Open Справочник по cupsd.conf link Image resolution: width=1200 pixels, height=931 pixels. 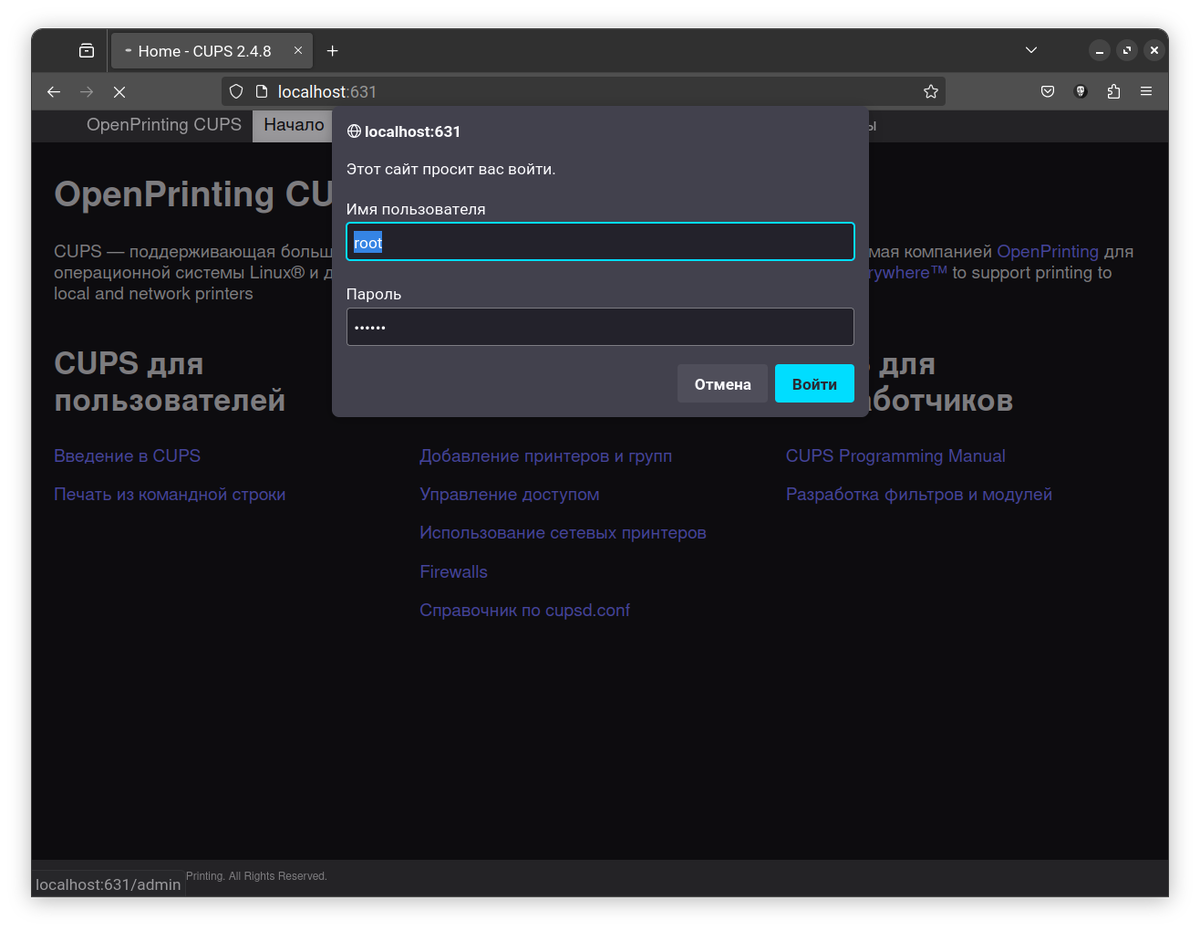tap(525, 610)
